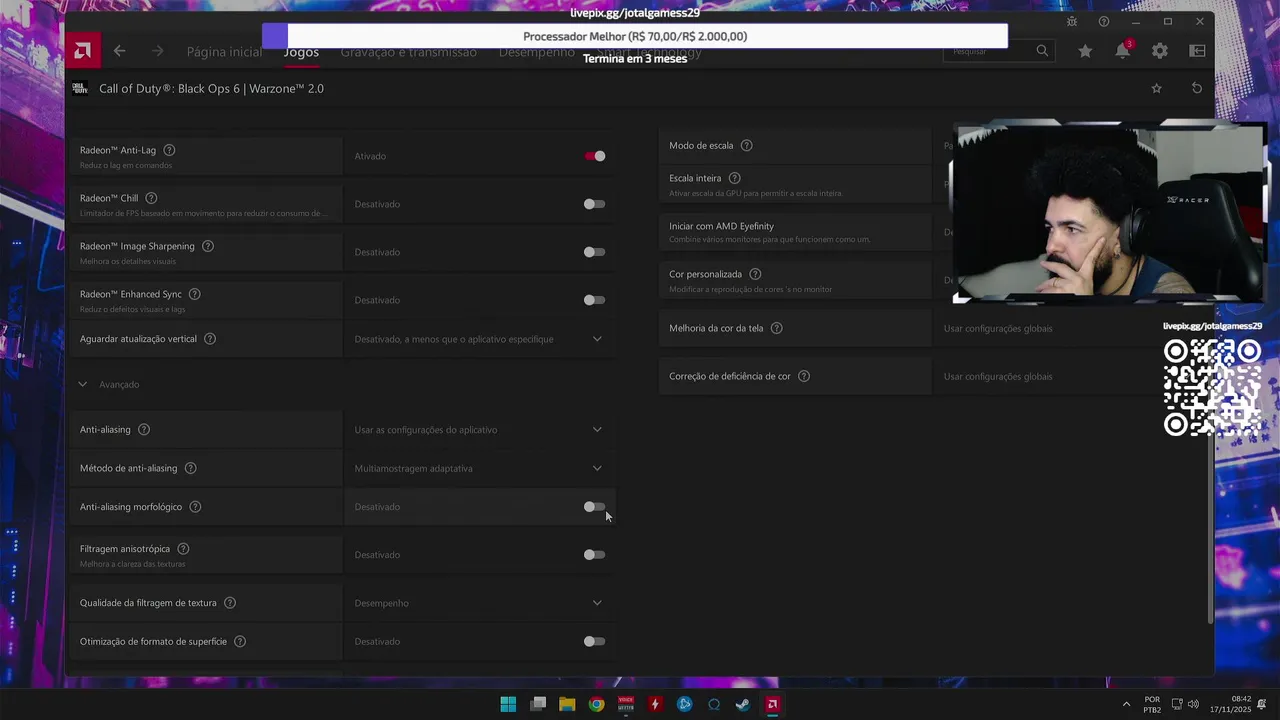Enable Radeon Image Sharpening switch
Screen dimensions: 1280x720
(x=595, y=252)
